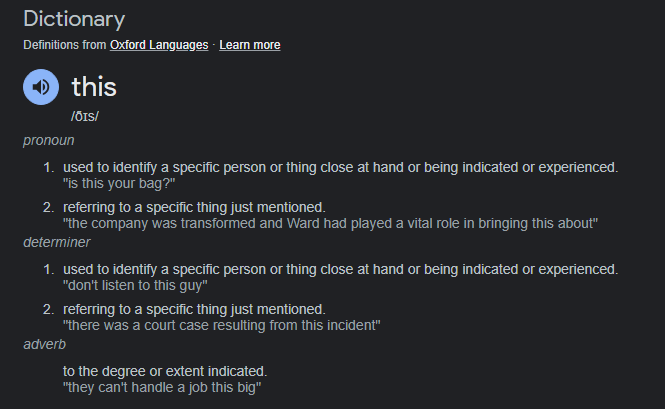Select the headword 'this'
The image size is (665, 409).
(x=94, y=87)
